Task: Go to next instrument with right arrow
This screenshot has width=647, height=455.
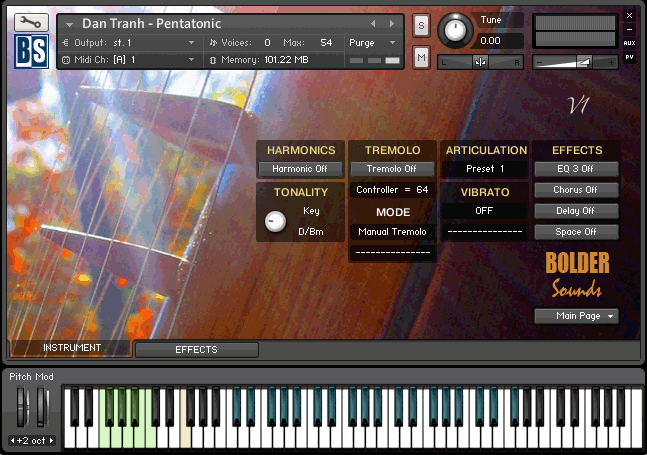Action: pyautogui.click(x=392, y=24)
